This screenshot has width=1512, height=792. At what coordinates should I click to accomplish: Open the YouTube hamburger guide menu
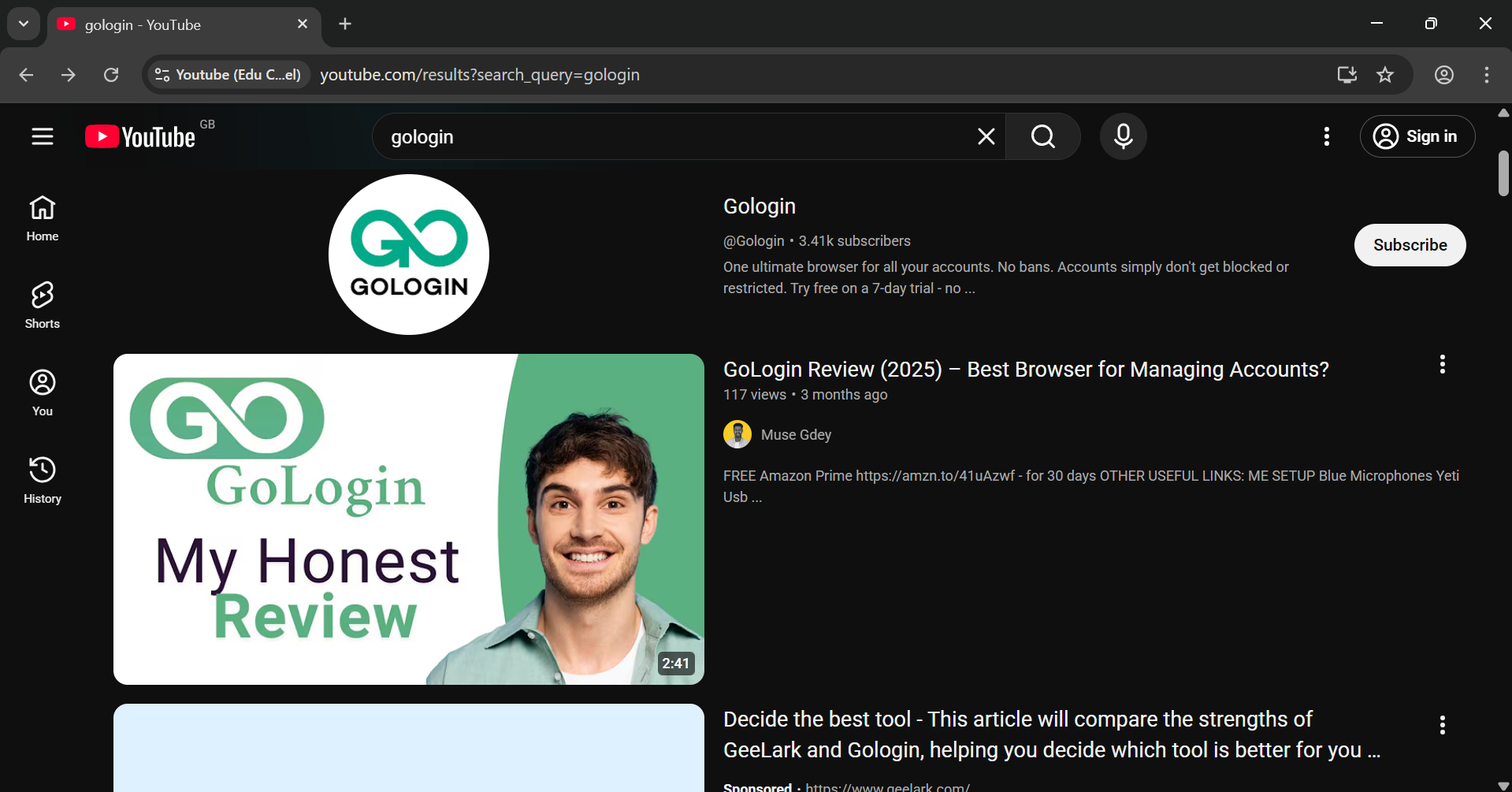[43, 136]
